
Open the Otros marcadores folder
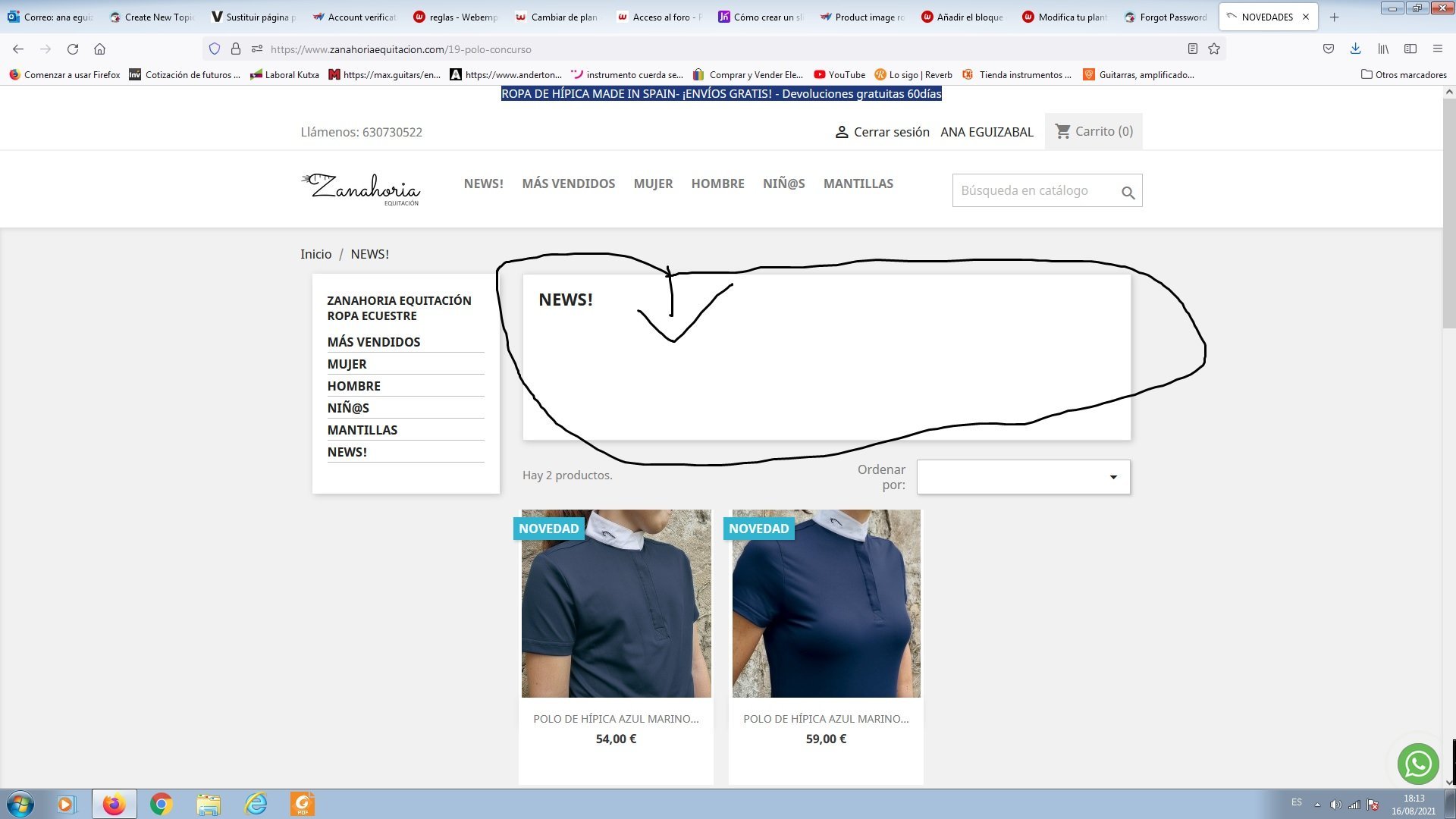point(1404,74)
